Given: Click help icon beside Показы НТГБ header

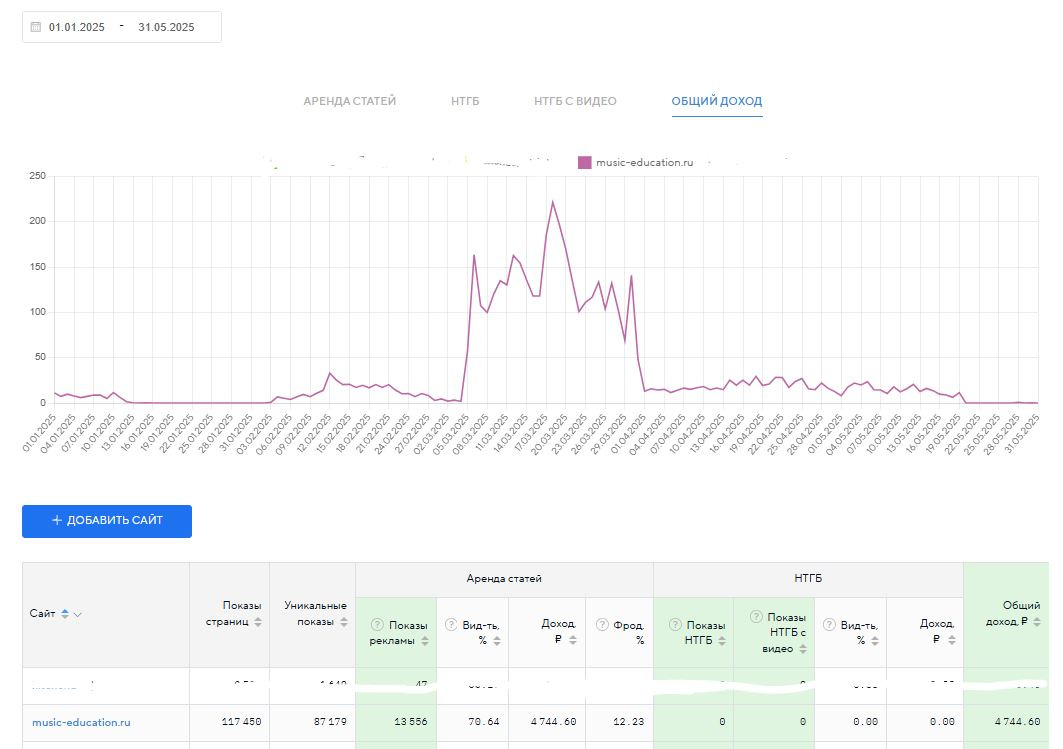Looking at the screenshot, I should pyautogui.click(x=674, y=625).
